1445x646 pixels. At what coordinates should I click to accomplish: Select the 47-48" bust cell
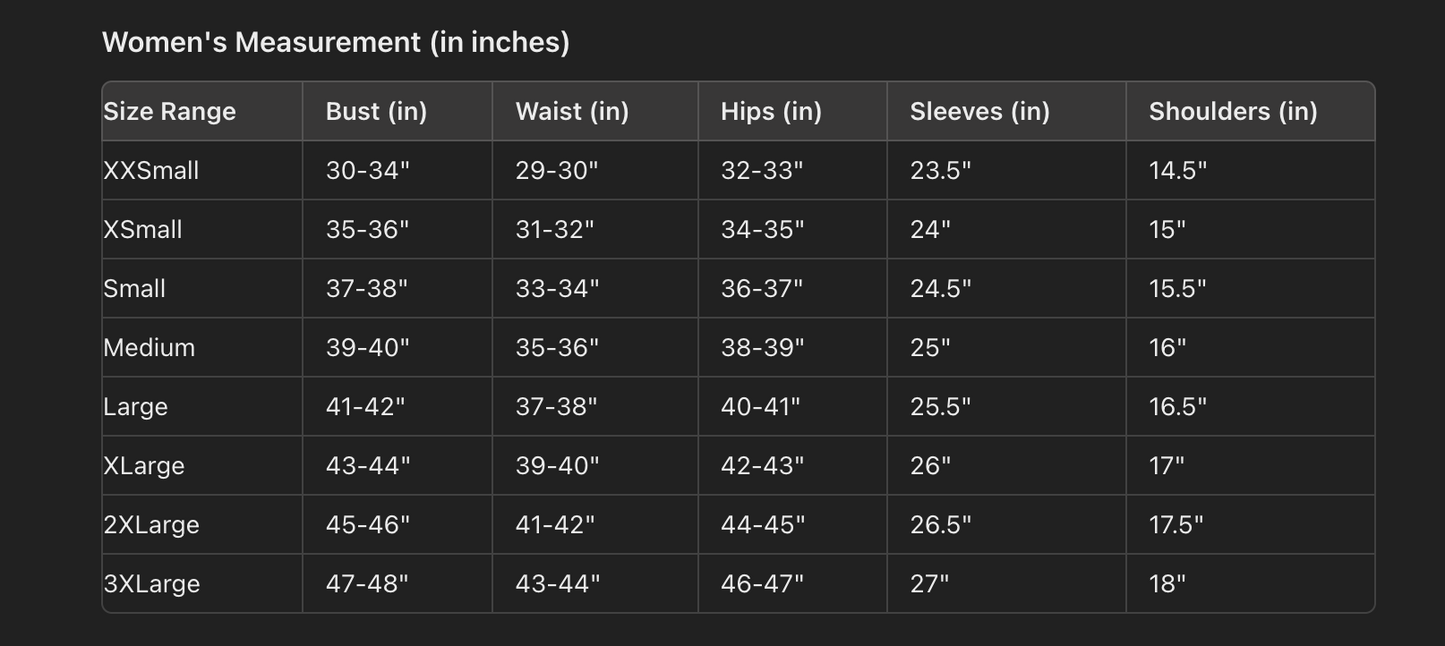(367, 584)
